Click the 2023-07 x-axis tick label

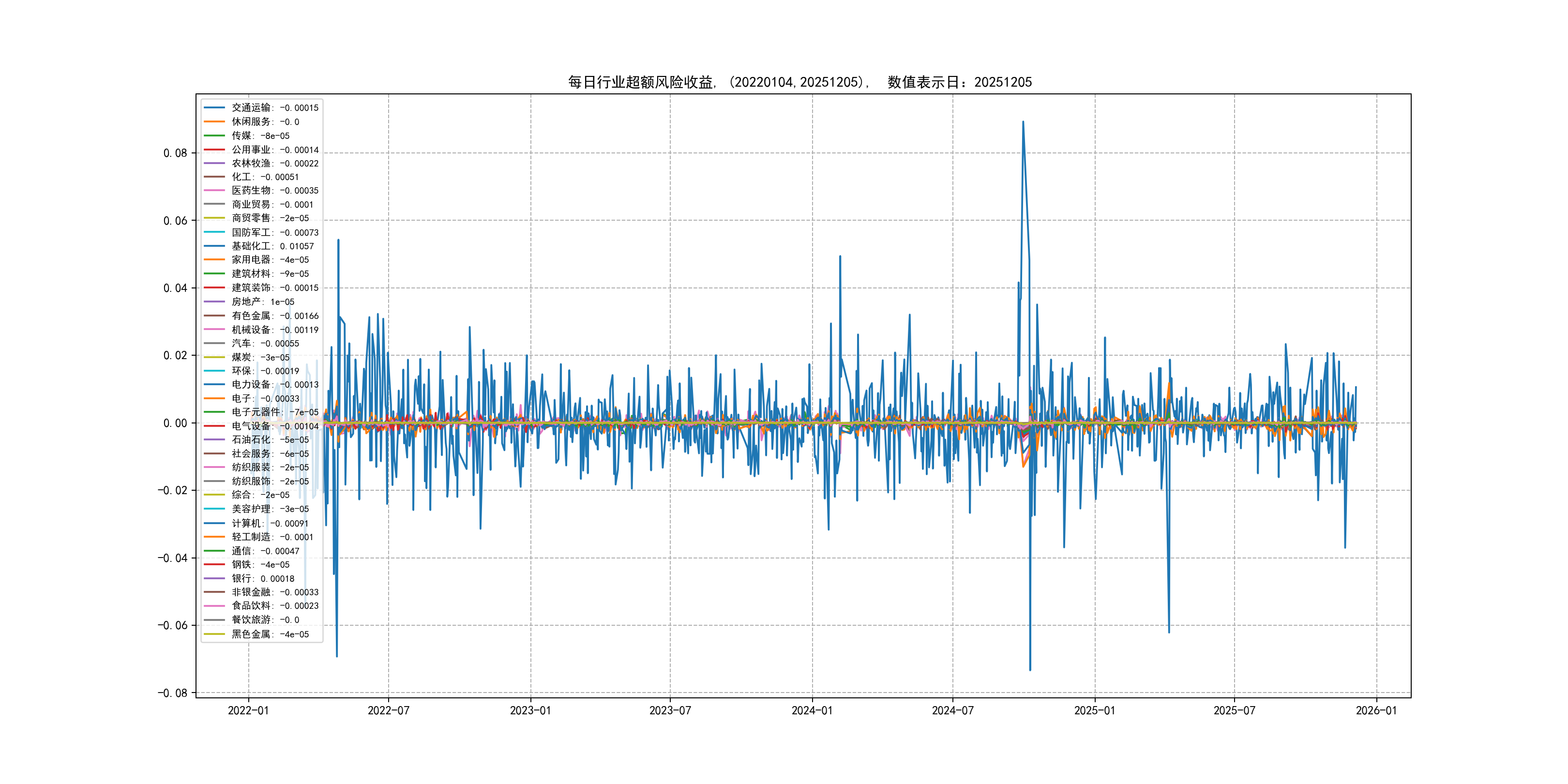pyautogui.click(x=670, y=710)
